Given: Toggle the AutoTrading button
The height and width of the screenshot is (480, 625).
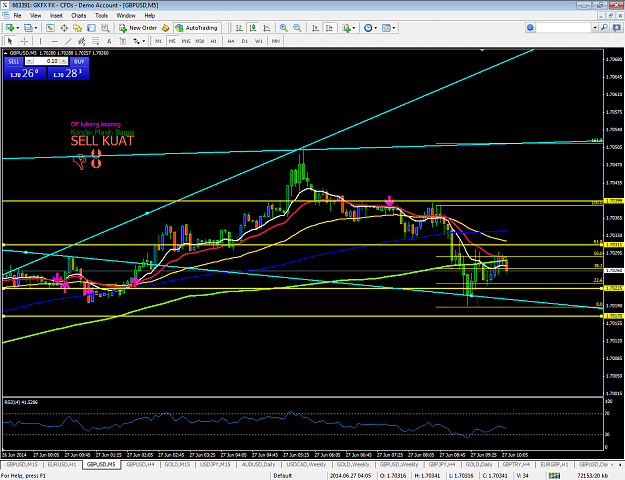Looking at the screenshot, I should (197, 28).
